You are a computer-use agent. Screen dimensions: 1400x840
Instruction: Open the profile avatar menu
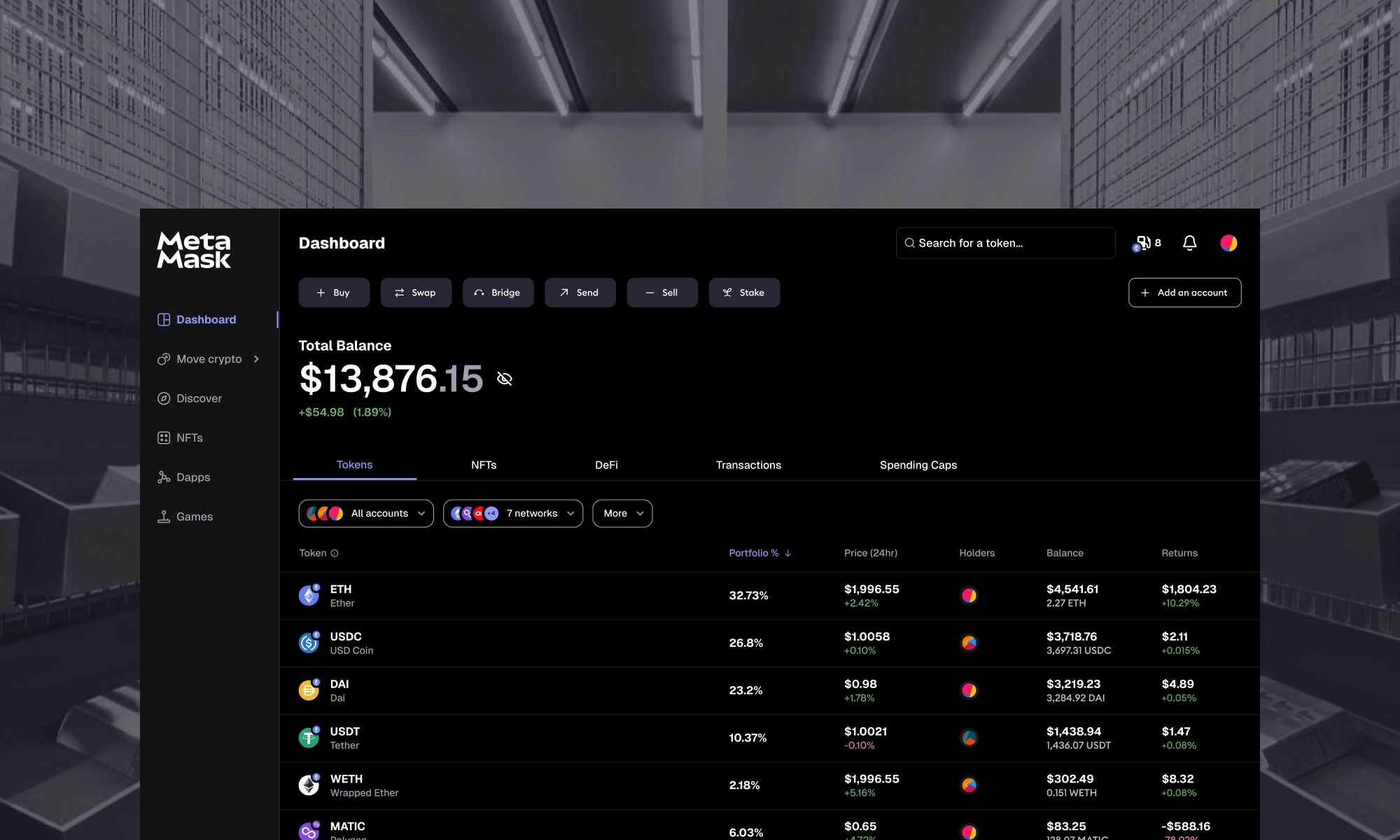pyautogui.click(x=1228, y=243)
